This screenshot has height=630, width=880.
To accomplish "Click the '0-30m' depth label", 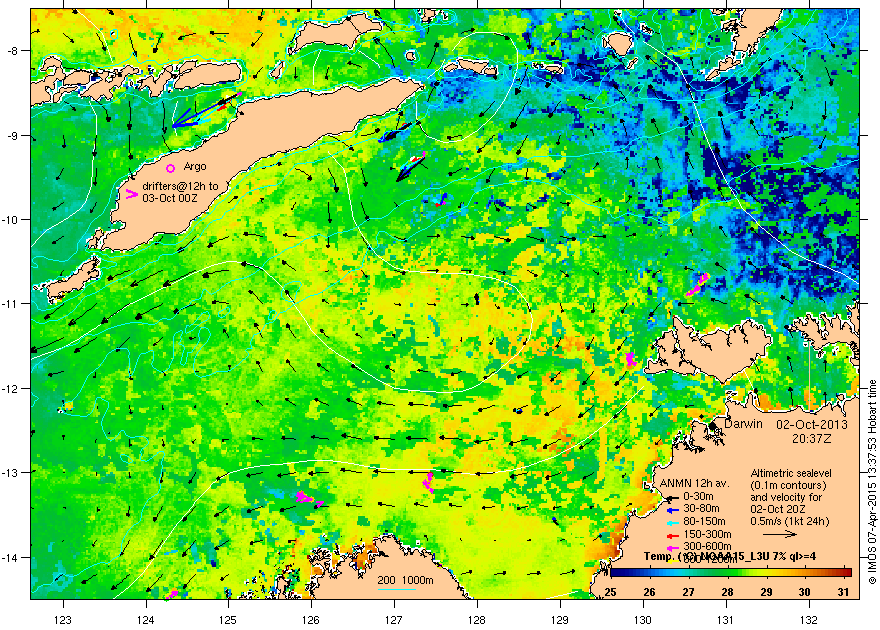I will 698,496.
